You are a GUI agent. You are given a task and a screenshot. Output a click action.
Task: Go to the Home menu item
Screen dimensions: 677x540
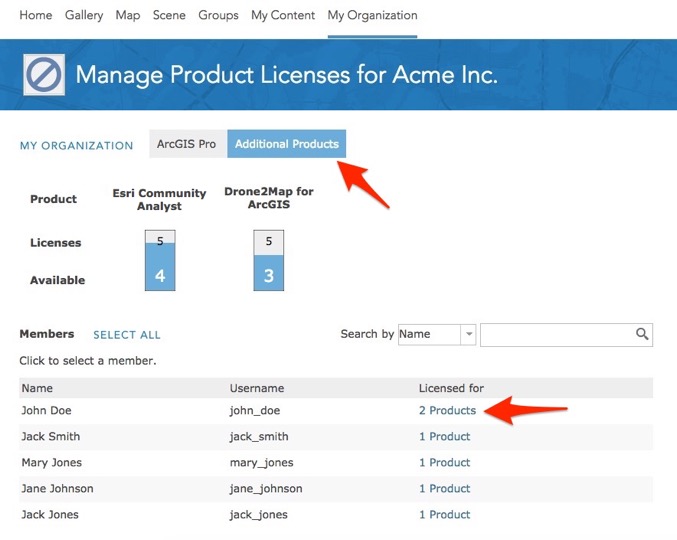tap(36, 15)
